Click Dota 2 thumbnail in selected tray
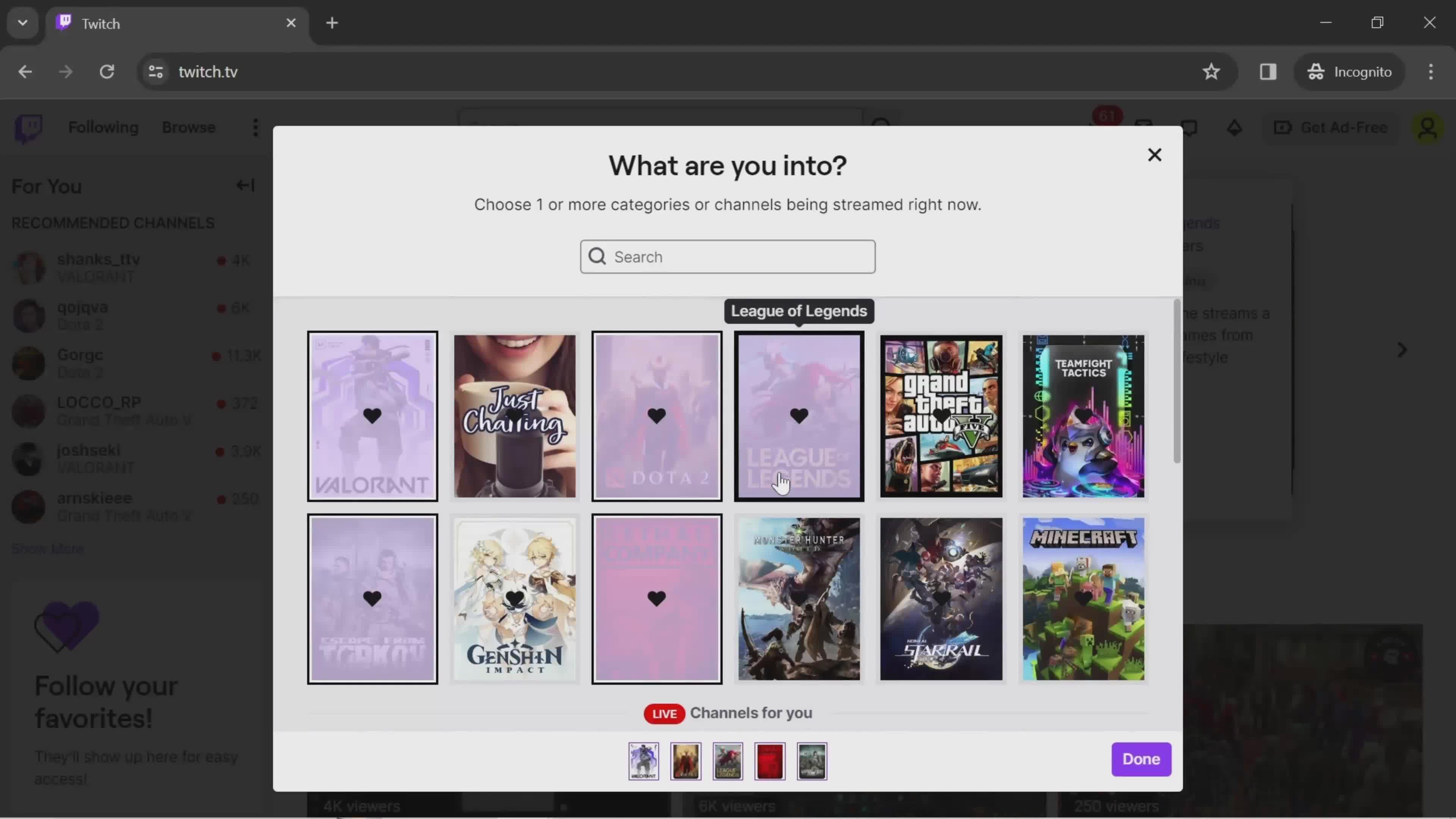Image resolution: width=1456 pixels, height=819 pixels. [x=686, y=761]
